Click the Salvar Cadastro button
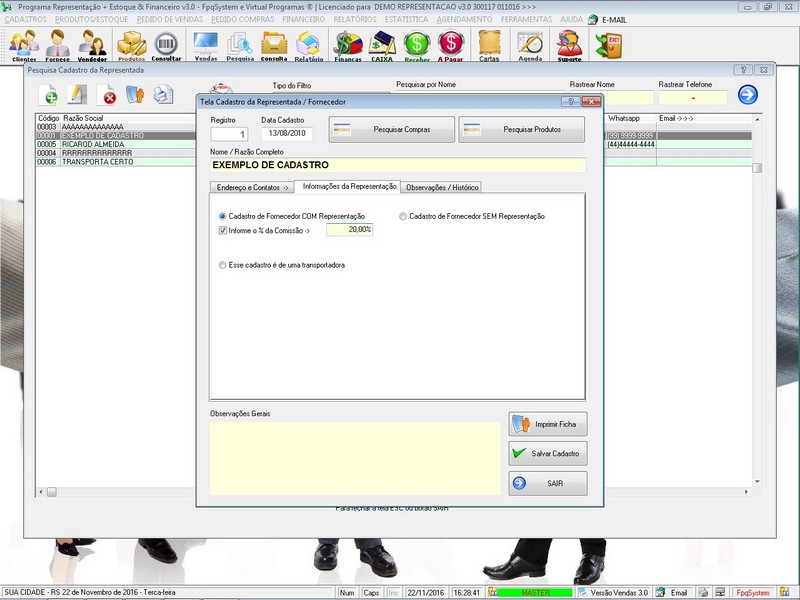 point(547,453)
